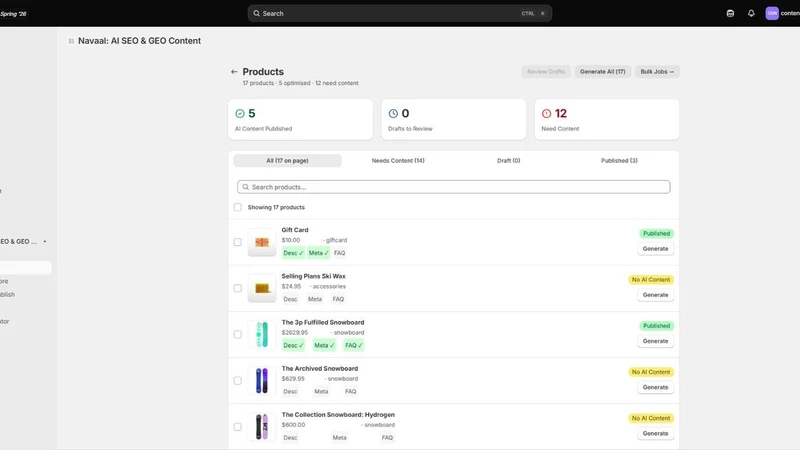
Task: Click the Drafts to Review stat card
Action: coord(454,119)
